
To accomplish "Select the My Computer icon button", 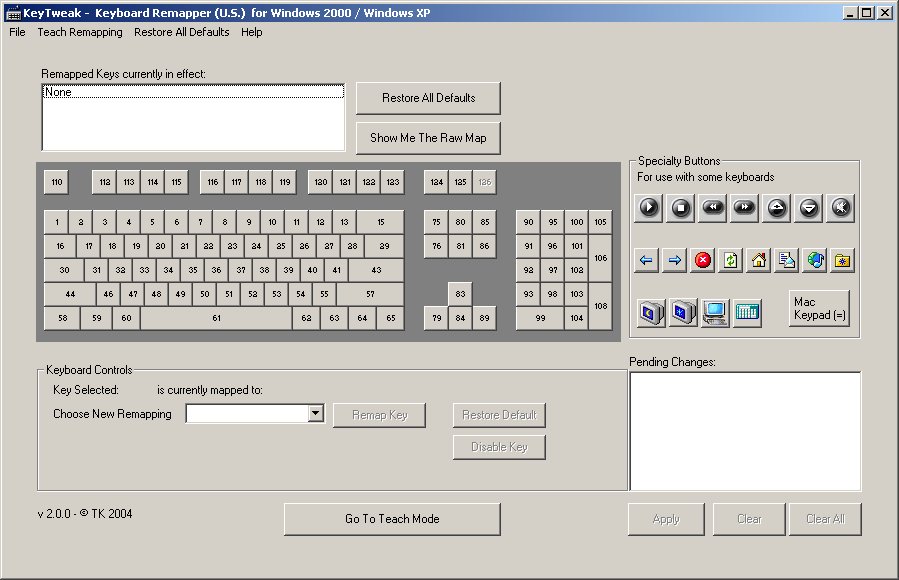I will point(715,312).
